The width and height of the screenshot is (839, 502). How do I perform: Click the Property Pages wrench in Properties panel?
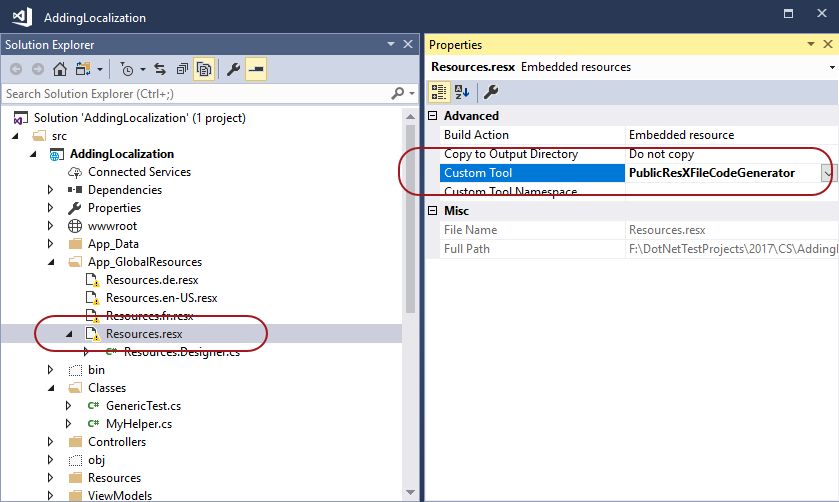pyautogui.click(x=491, y=92)
